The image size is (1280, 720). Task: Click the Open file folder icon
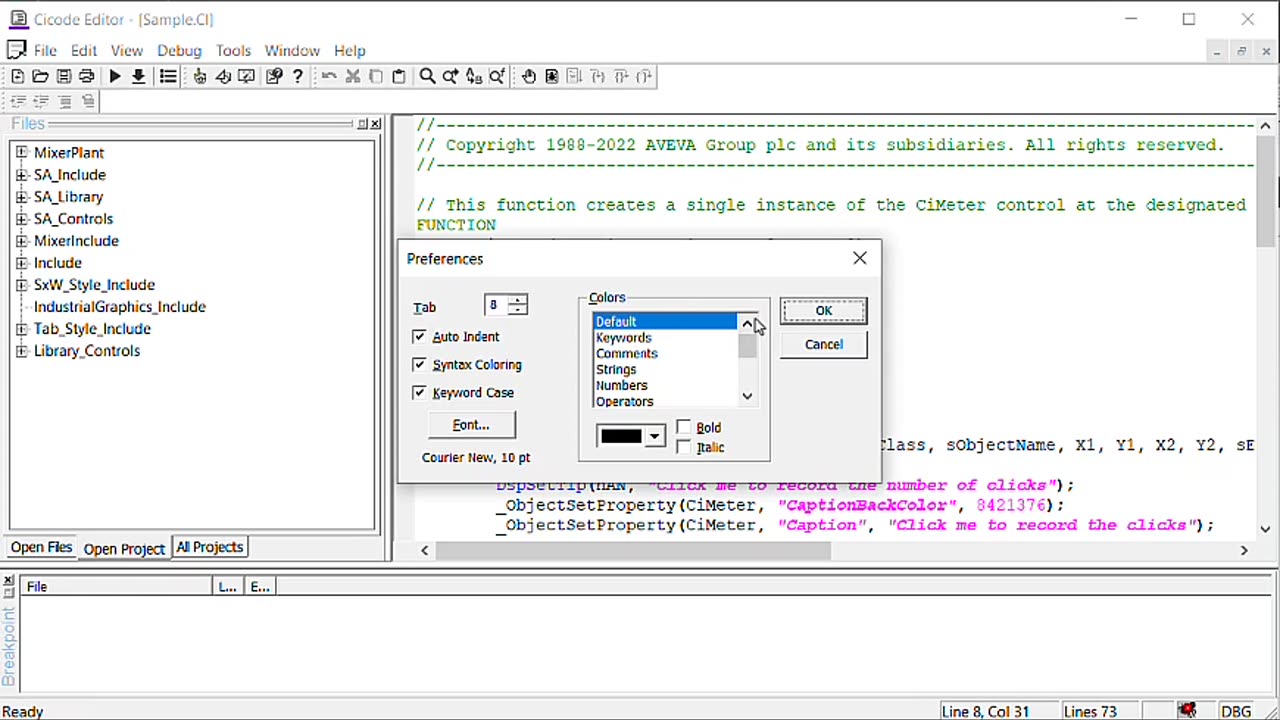[41, 77]
